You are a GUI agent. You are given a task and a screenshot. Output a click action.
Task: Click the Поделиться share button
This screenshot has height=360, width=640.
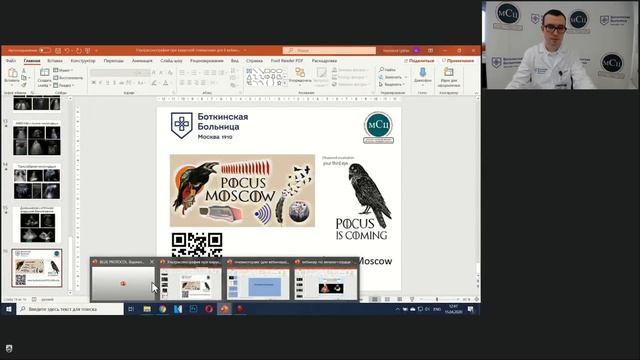419,61
